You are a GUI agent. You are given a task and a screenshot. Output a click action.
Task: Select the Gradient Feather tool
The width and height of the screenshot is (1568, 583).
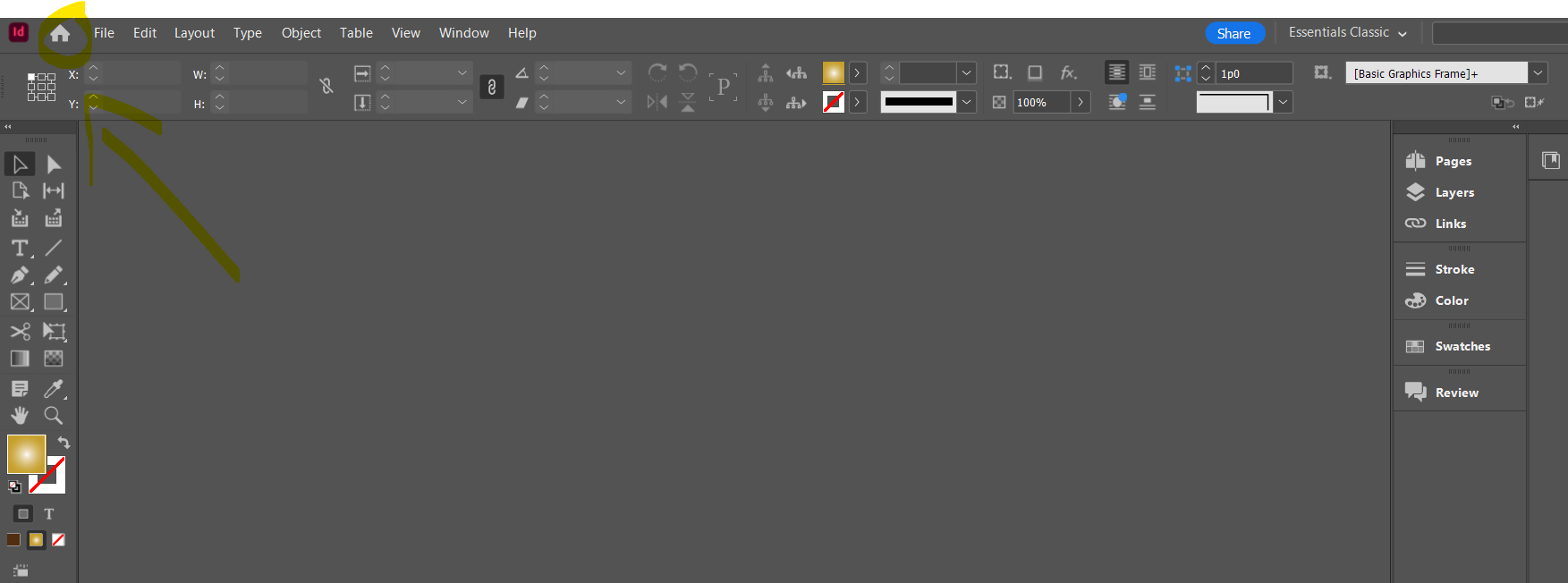click(54, 359)
